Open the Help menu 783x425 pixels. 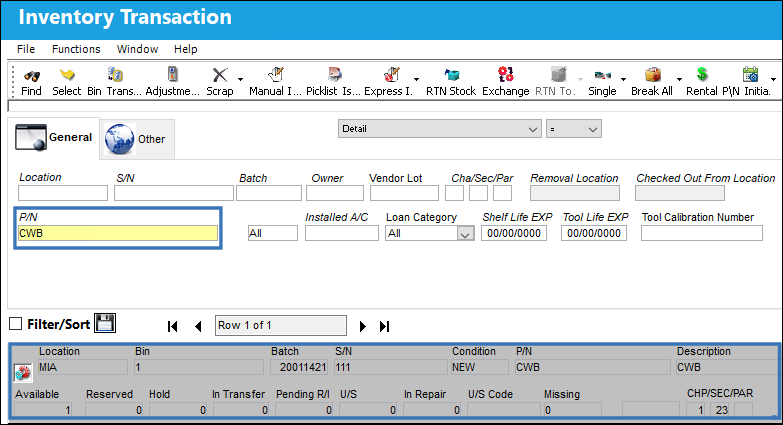[186, 49]
